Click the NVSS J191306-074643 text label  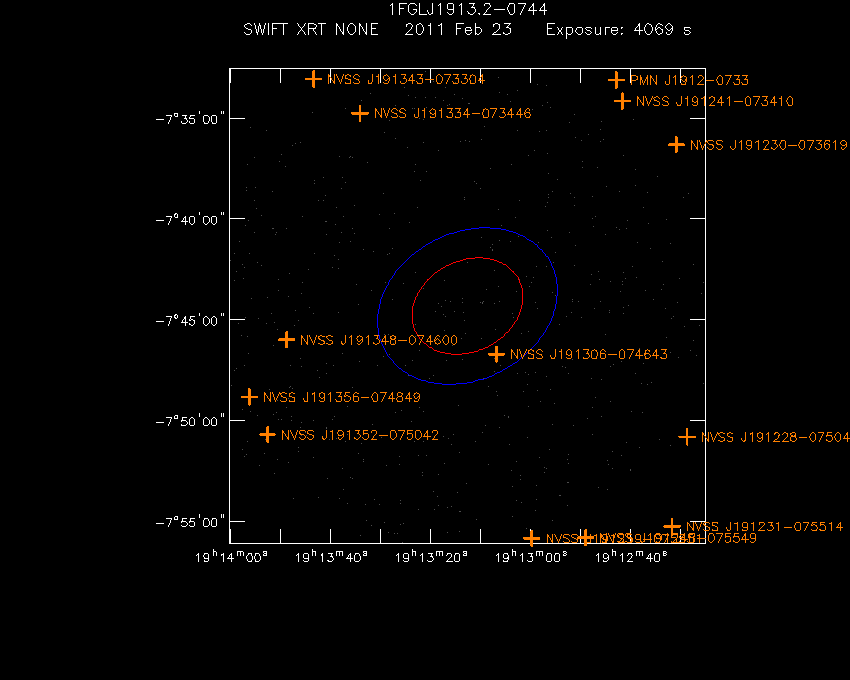[589, 354]
